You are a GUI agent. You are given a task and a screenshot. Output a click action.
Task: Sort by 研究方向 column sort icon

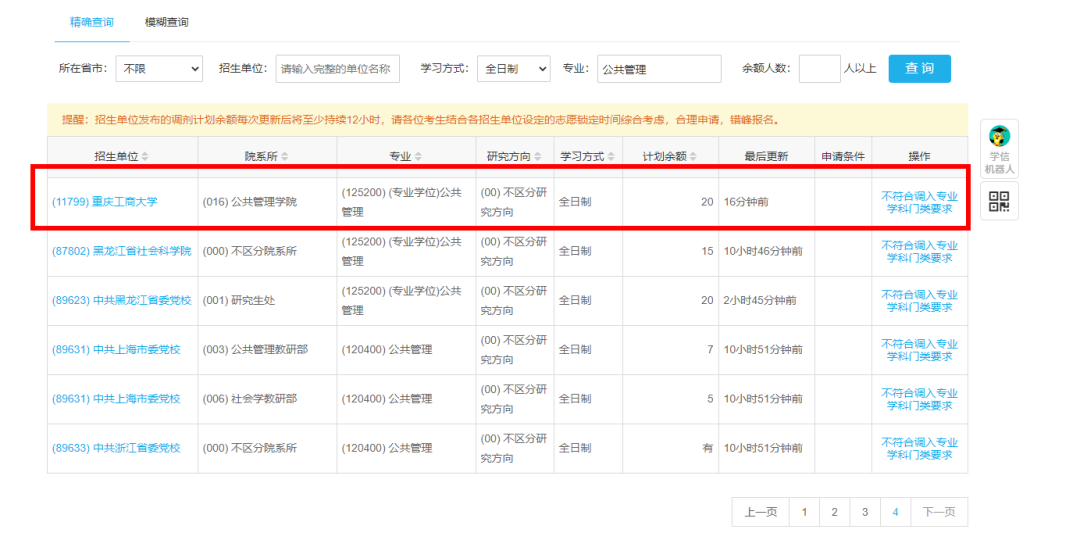[x=537, y=157]
